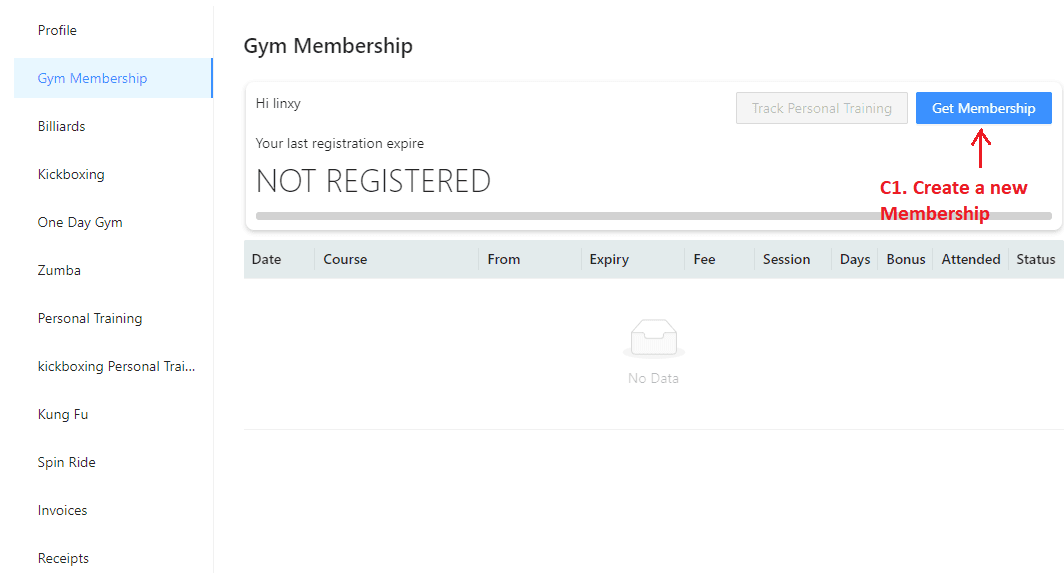Open the Profile menu item

click(x=57, y=31)
